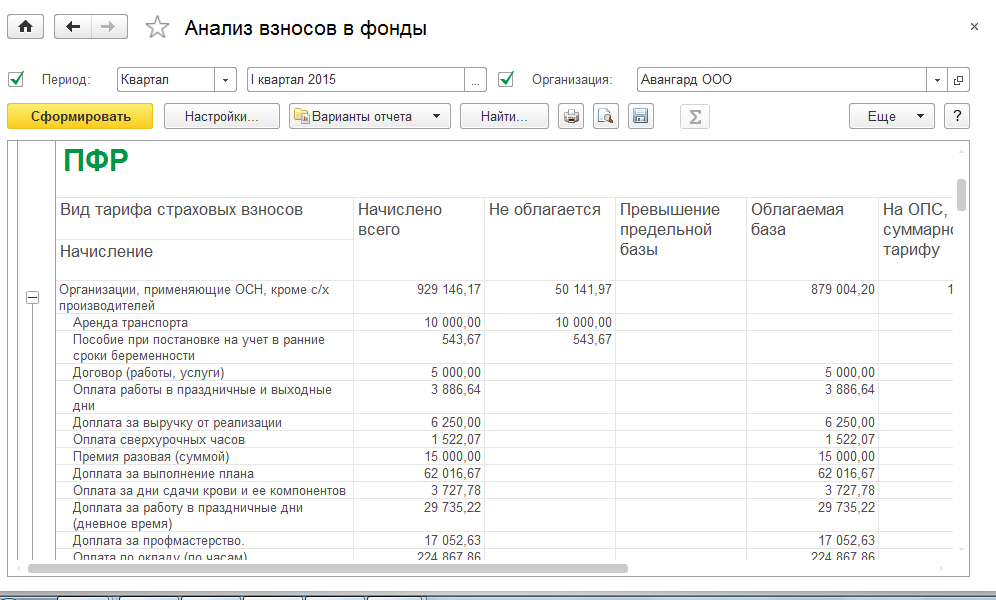Add report to favorites star

pos(157,28)
